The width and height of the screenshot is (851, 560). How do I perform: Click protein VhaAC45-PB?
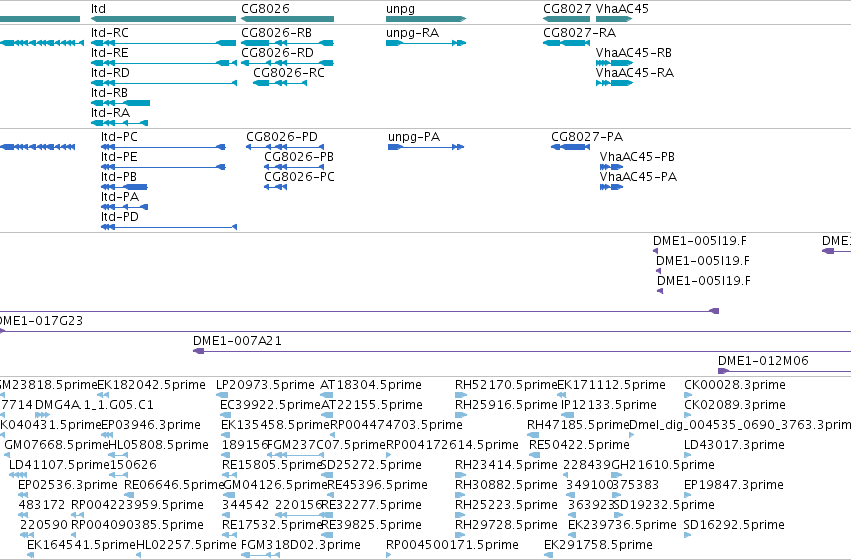pos(637,157)
